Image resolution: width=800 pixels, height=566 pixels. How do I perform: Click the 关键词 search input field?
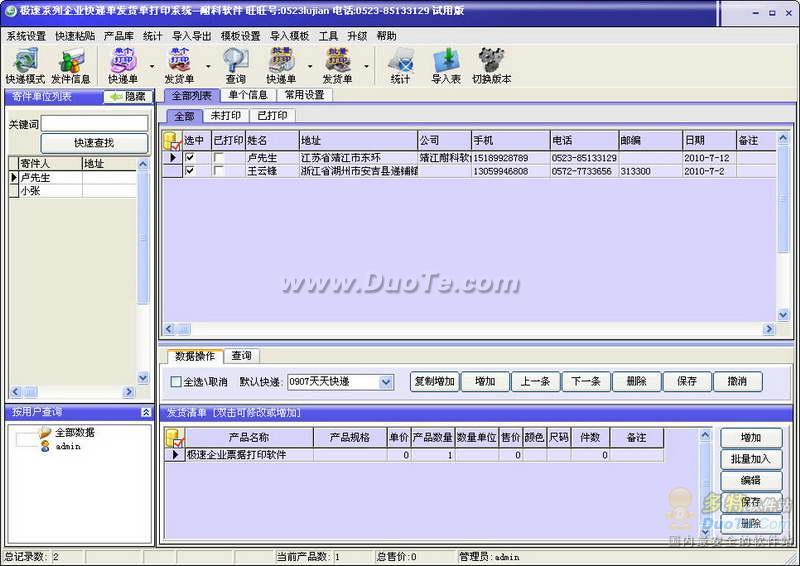coord(94,124)
